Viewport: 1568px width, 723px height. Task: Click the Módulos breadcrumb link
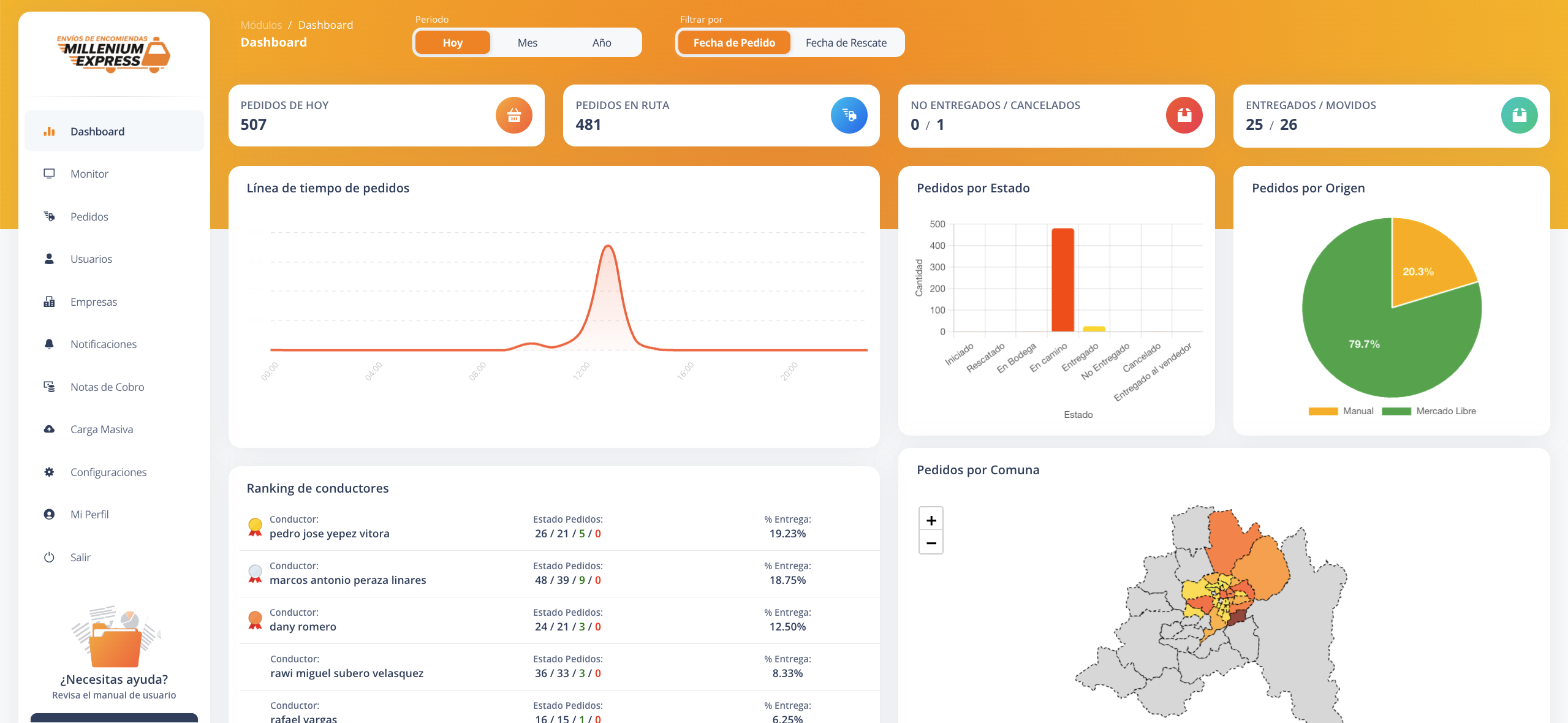click(262, 25)
